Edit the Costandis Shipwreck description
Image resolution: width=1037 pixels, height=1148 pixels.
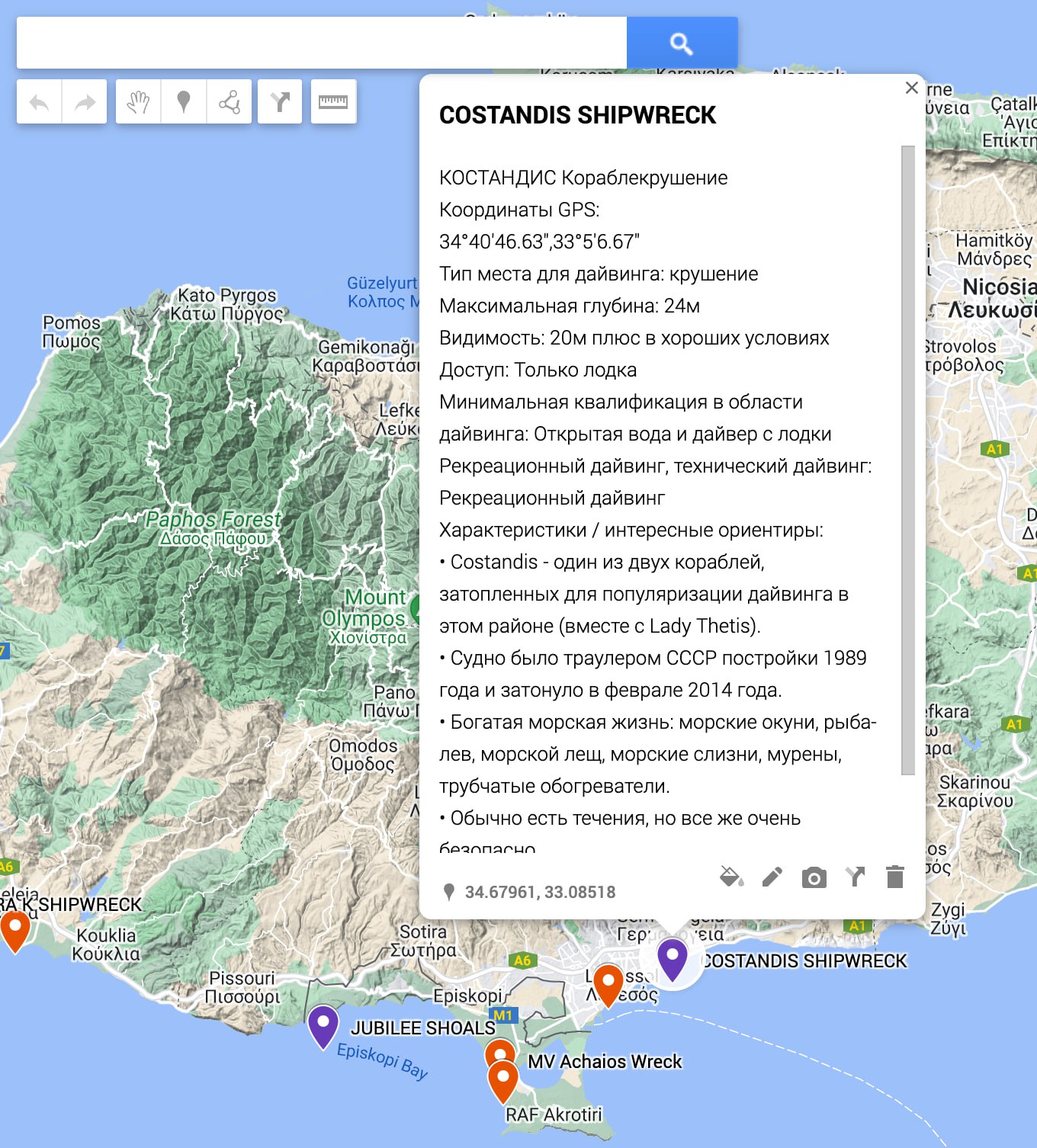click(x=772, y=877)
